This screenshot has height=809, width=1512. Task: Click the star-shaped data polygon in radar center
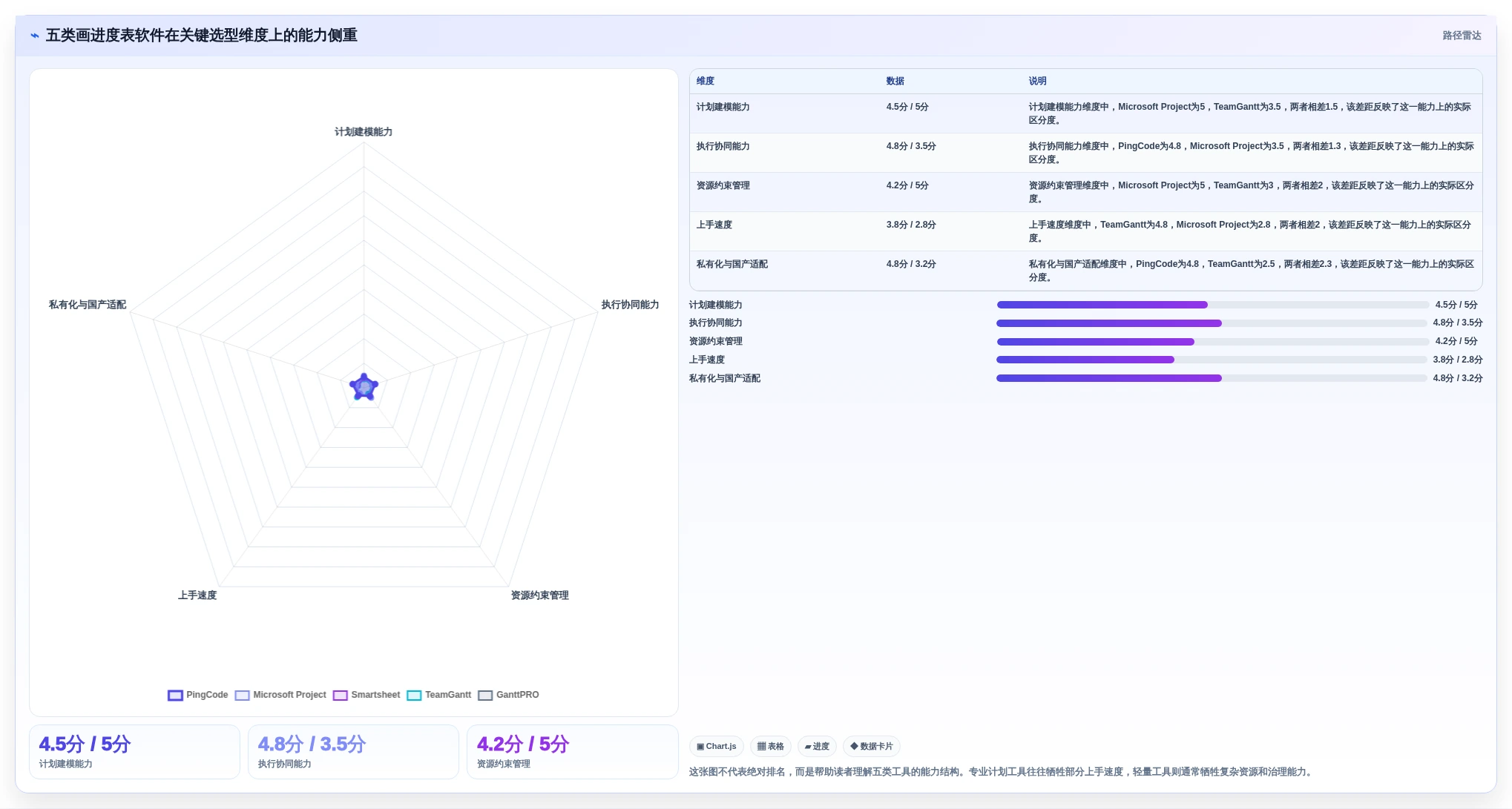point(364,387)
